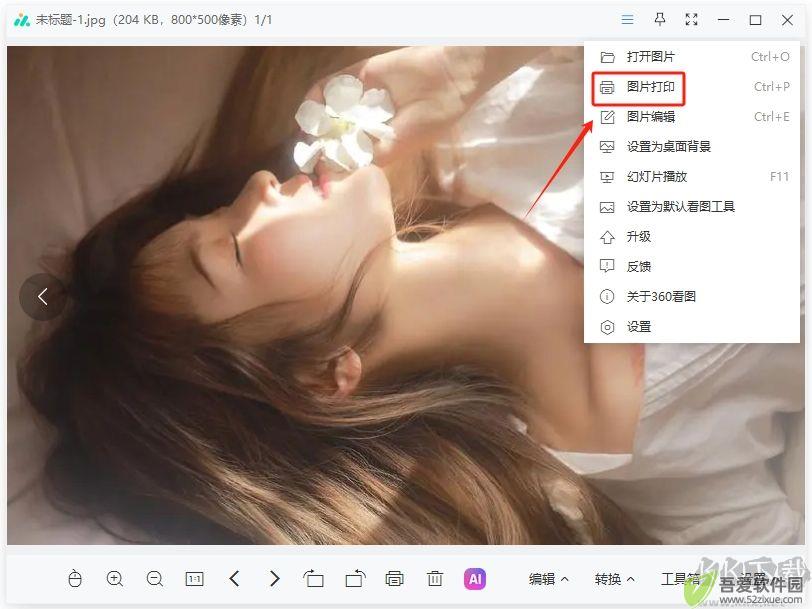This screenshot has width=812, height=609.
Task: Expand the 转换 dropdown
Action: 615,579
